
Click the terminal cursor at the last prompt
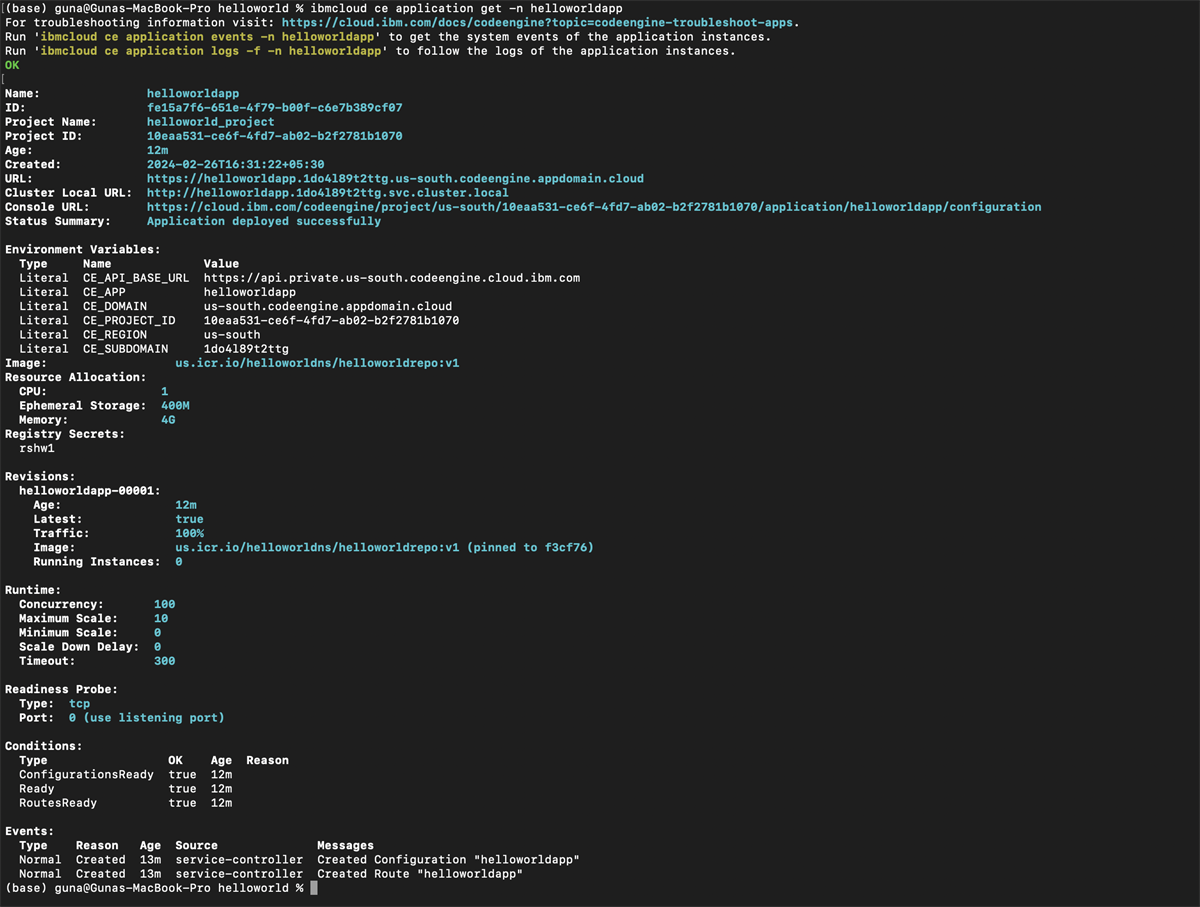click(x=314, y=888)
